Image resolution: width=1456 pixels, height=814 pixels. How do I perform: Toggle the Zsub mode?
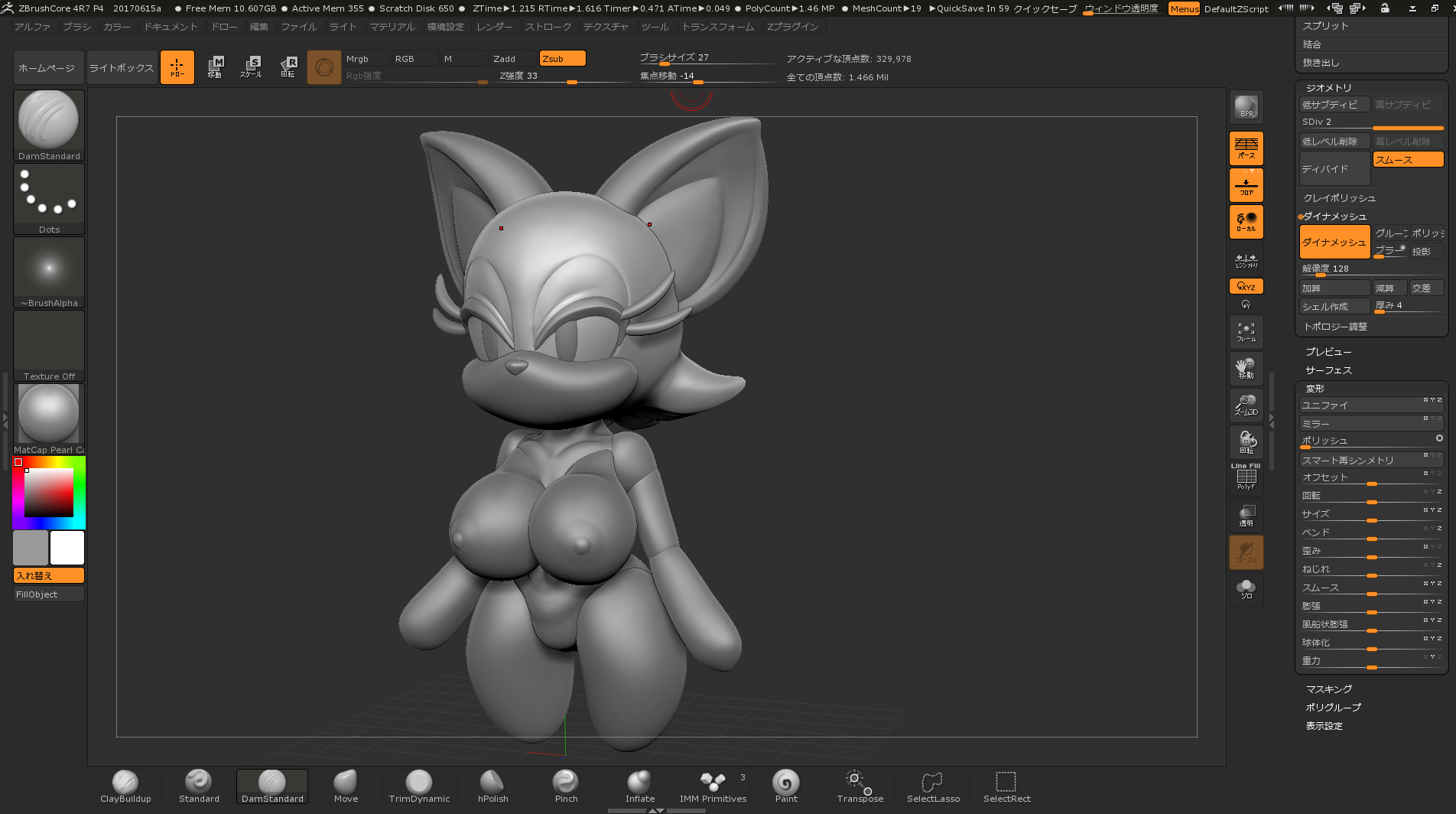pos(562,59)
